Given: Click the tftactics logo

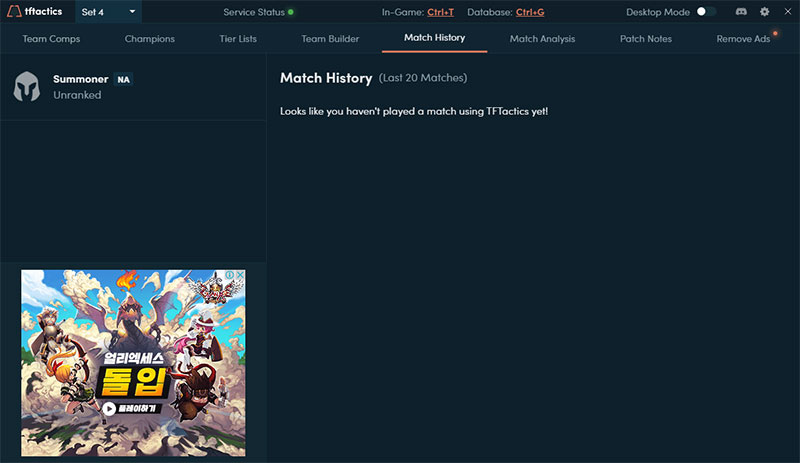Looking at the screenshot, I should tap(34, 11).
